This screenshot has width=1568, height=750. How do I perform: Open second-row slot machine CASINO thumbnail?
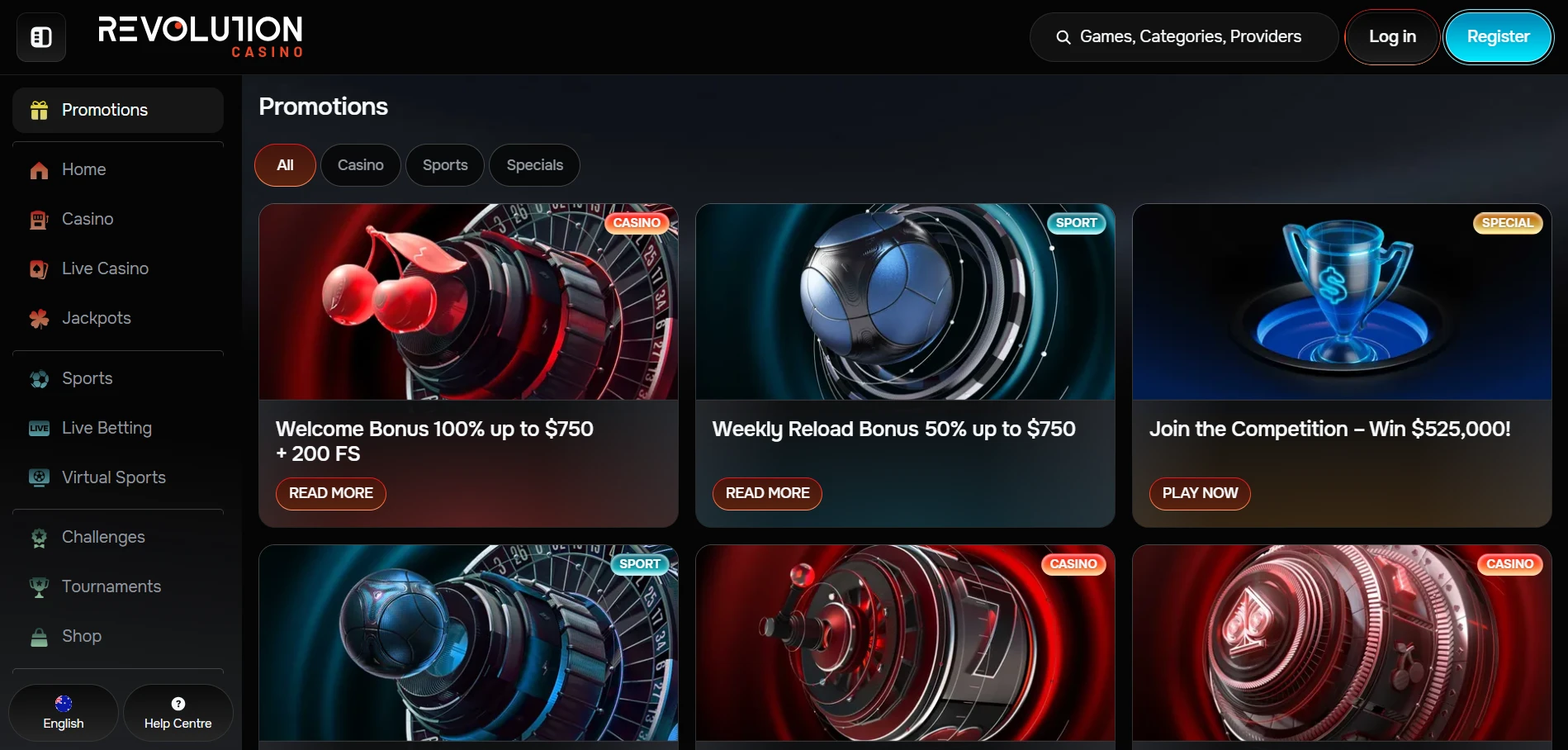tap(905, 643)
